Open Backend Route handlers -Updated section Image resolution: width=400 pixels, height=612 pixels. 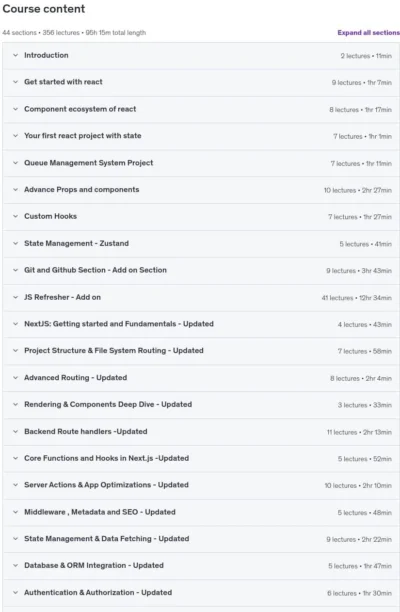pos(201,432)
